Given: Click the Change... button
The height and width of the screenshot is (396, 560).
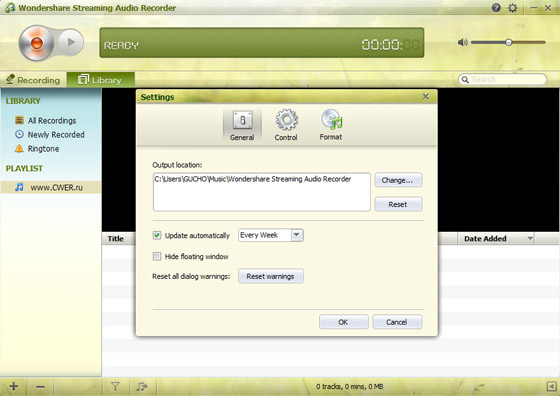Looking at the screenshot, I should pos(398,180).
